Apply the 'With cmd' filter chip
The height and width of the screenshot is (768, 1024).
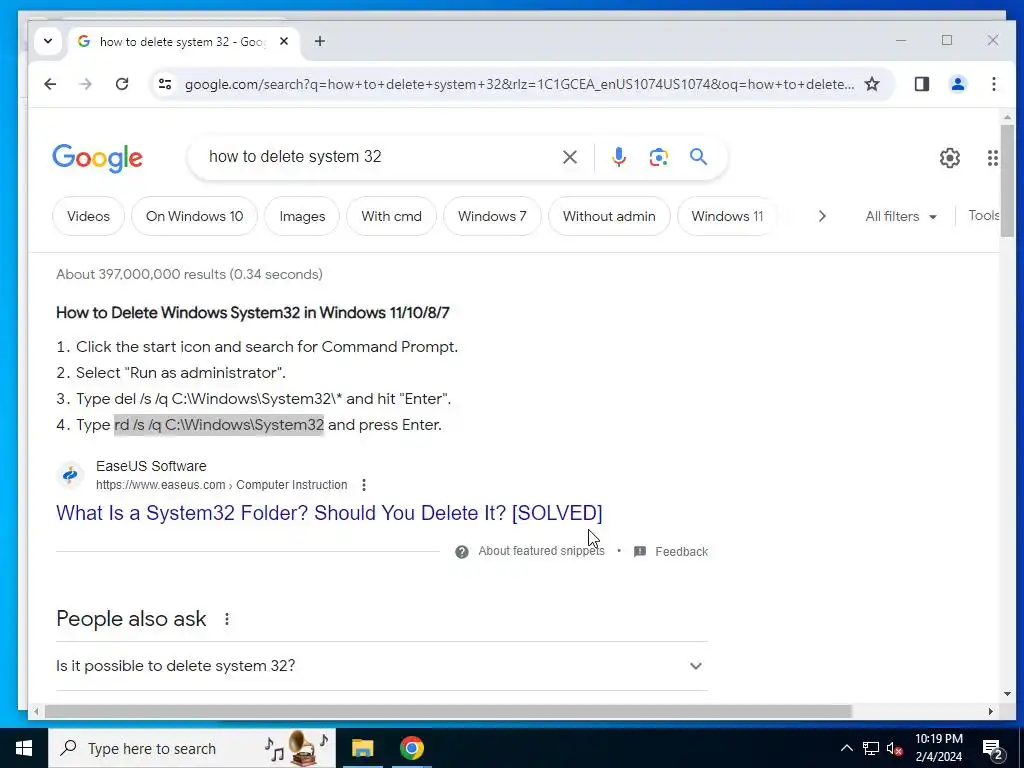(x=391, y=216)
